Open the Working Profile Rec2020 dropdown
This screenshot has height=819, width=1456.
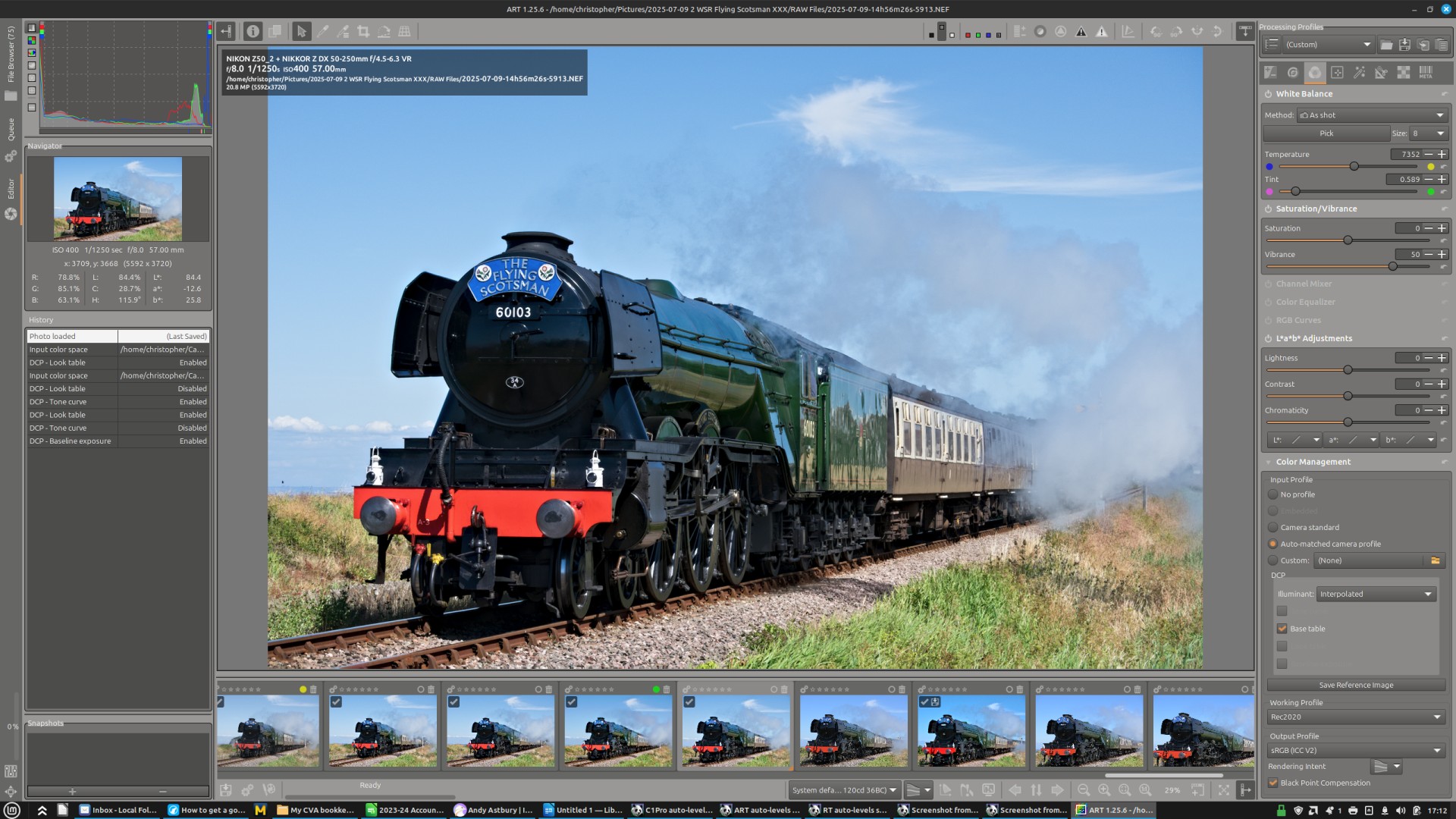pyautogui.click(x=1355, y=717)
